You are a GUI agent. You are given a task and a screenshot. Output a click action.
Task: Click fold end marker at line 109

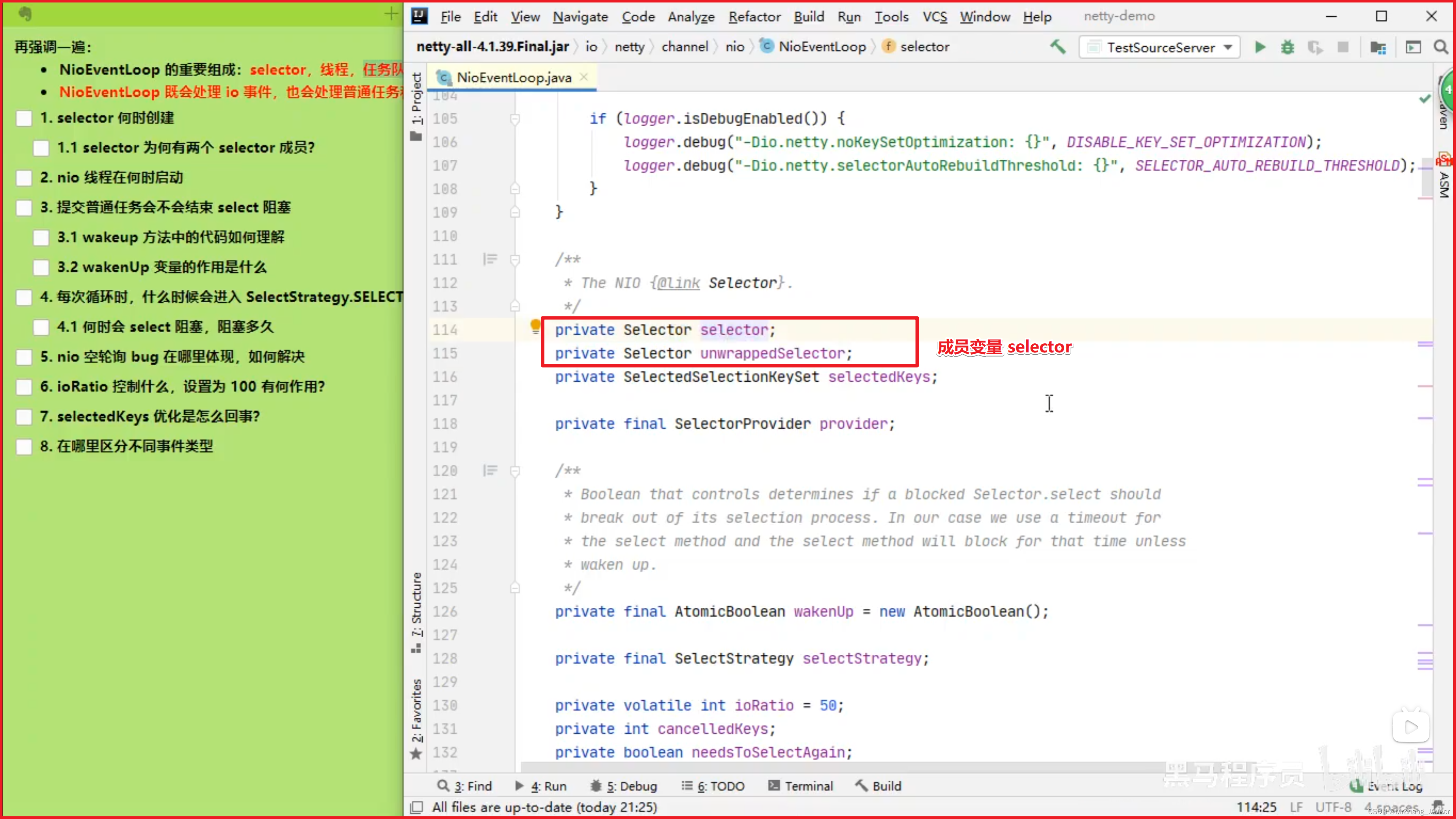(515, 212)
